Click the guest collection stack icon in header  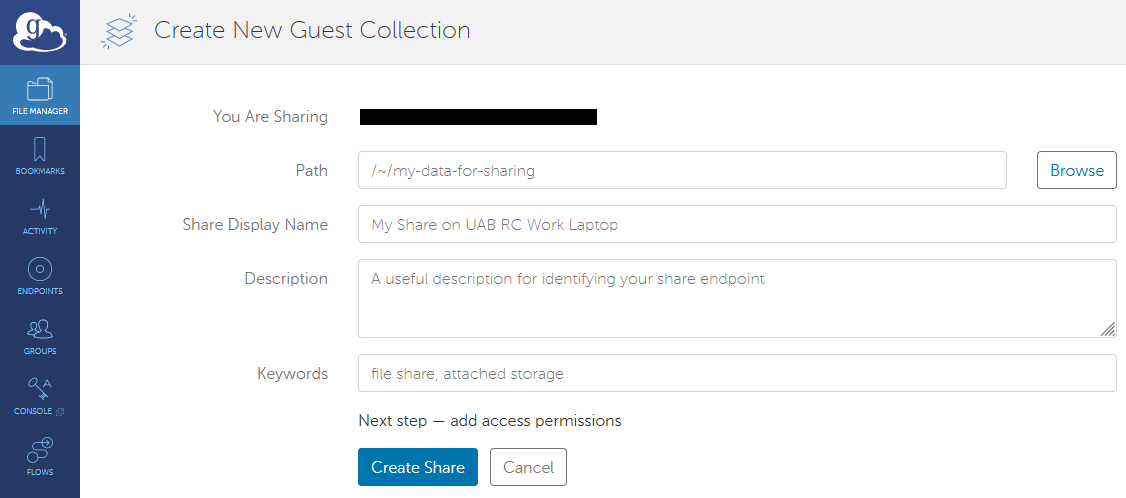pyautogui.click(x=119, y=31)
